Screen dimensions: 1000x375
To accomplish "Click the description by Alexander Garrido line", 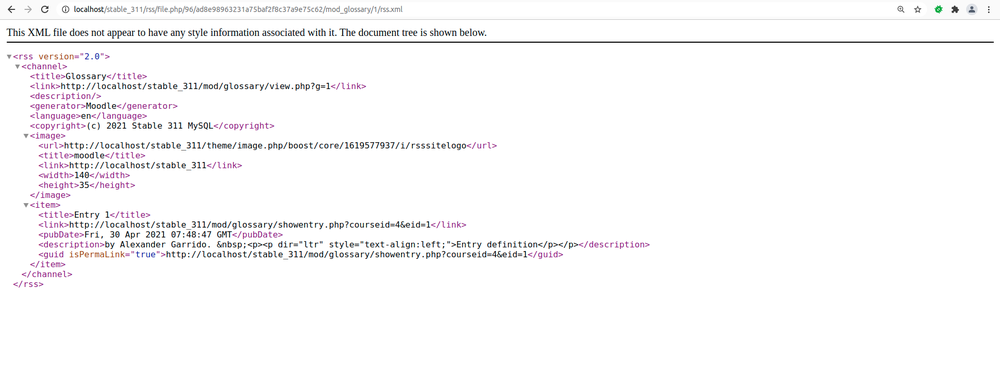I will tap(344, 244).
